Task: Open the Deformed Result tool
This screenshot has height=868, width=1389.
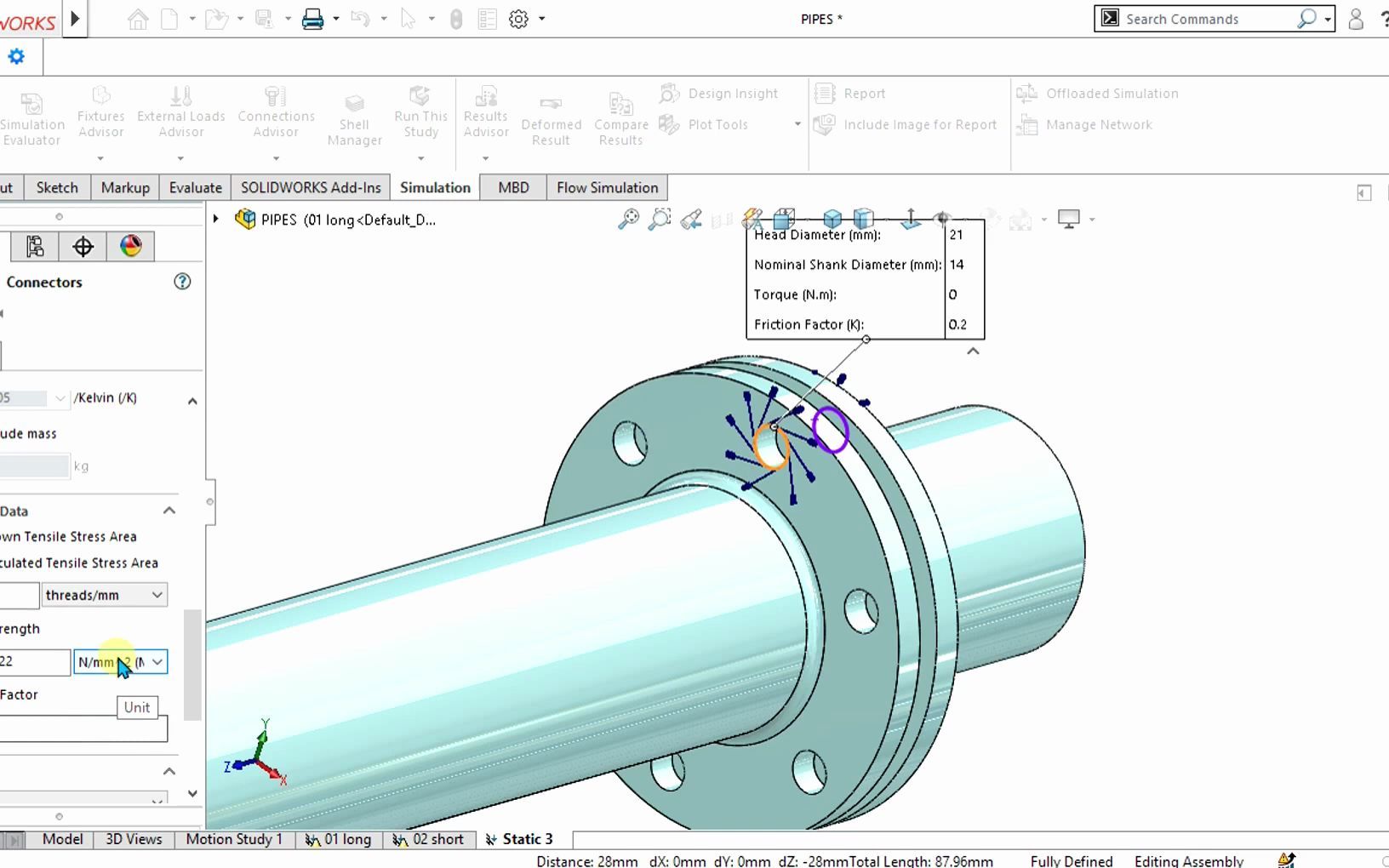Action: click(x=552, y=117)
